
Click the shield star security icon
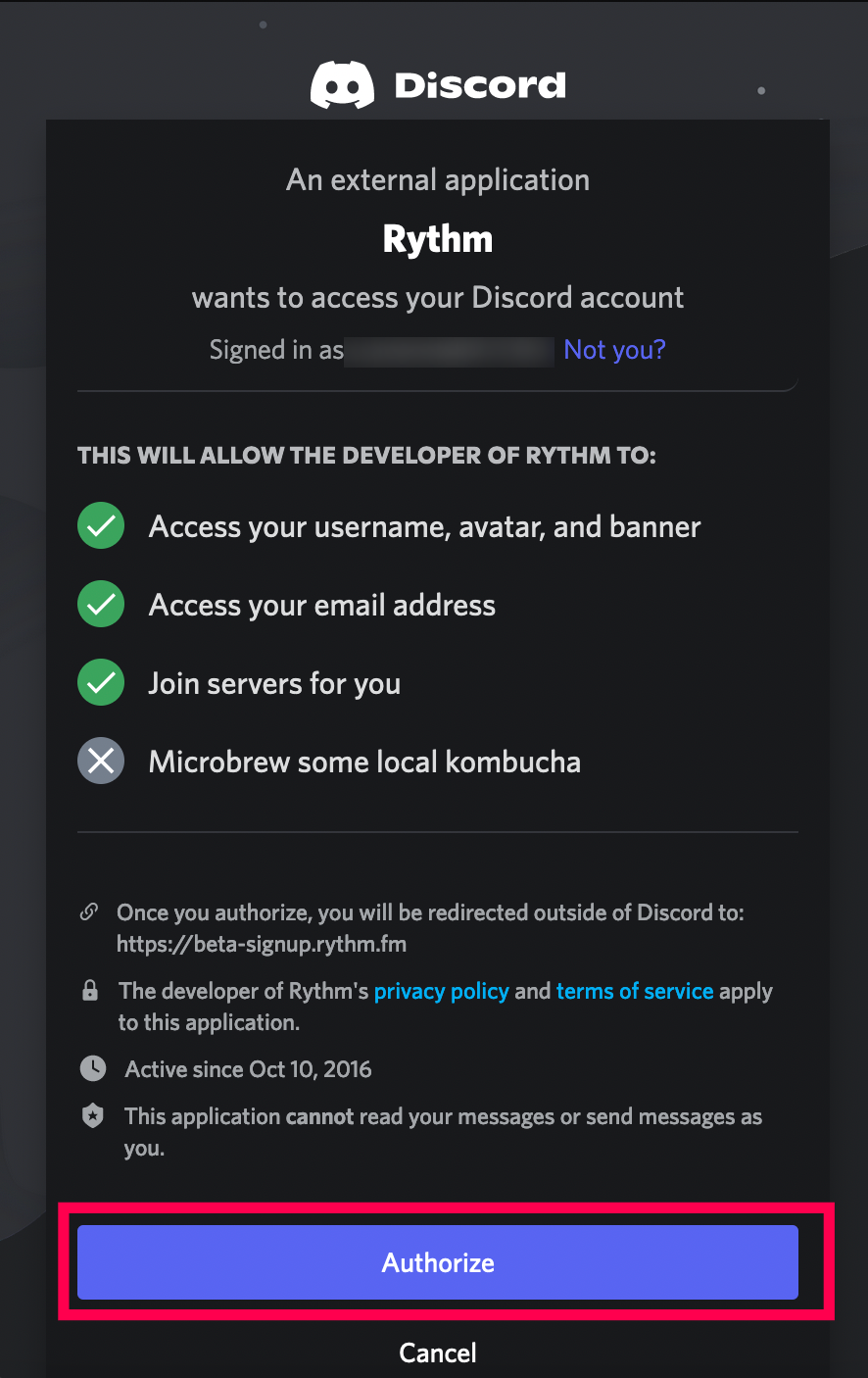[93, 1116]
